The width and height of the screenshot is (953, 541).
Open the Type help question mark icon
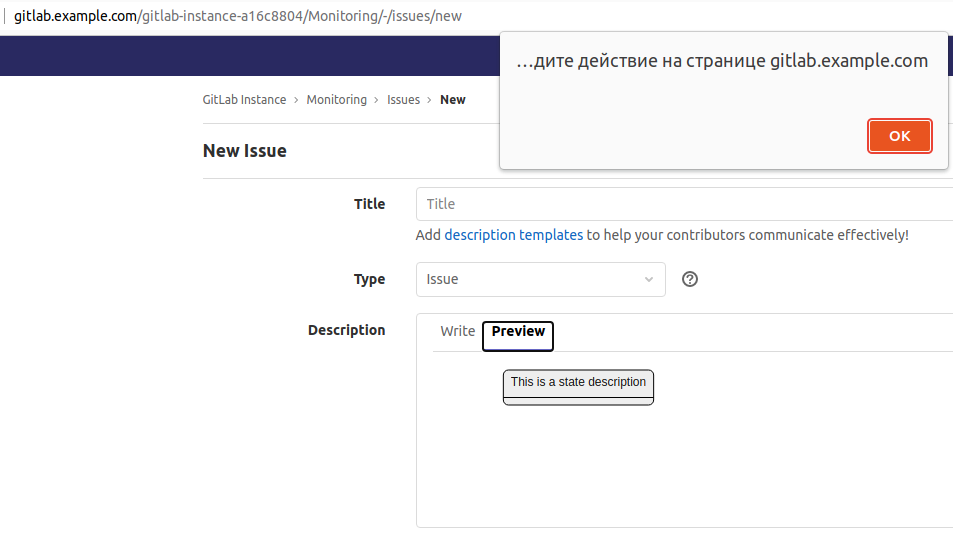pos(689,279)
